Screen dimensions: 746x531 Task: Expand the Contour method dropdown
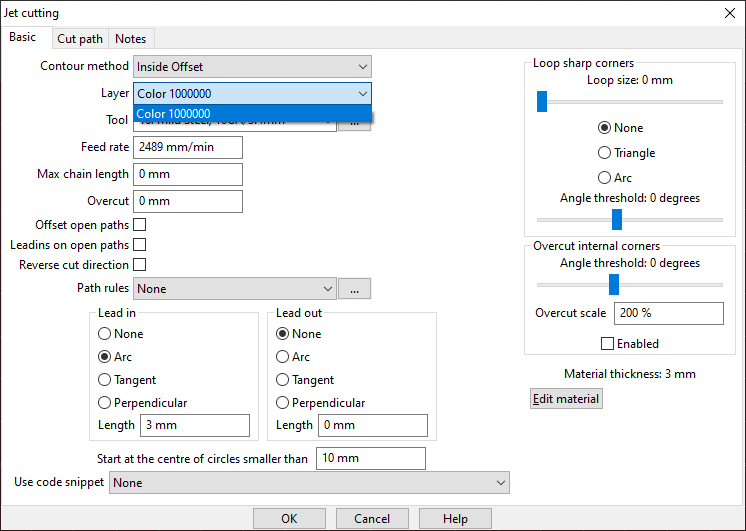252,67
